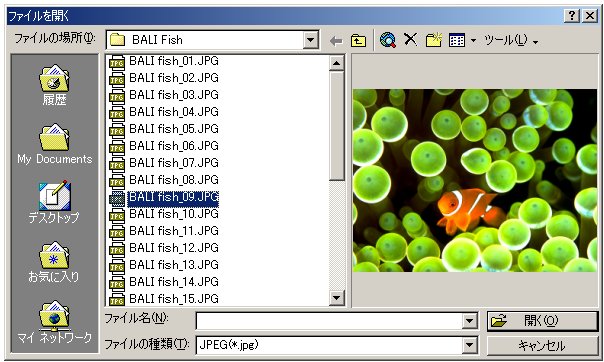Open お気に入り favorites location

54,262
